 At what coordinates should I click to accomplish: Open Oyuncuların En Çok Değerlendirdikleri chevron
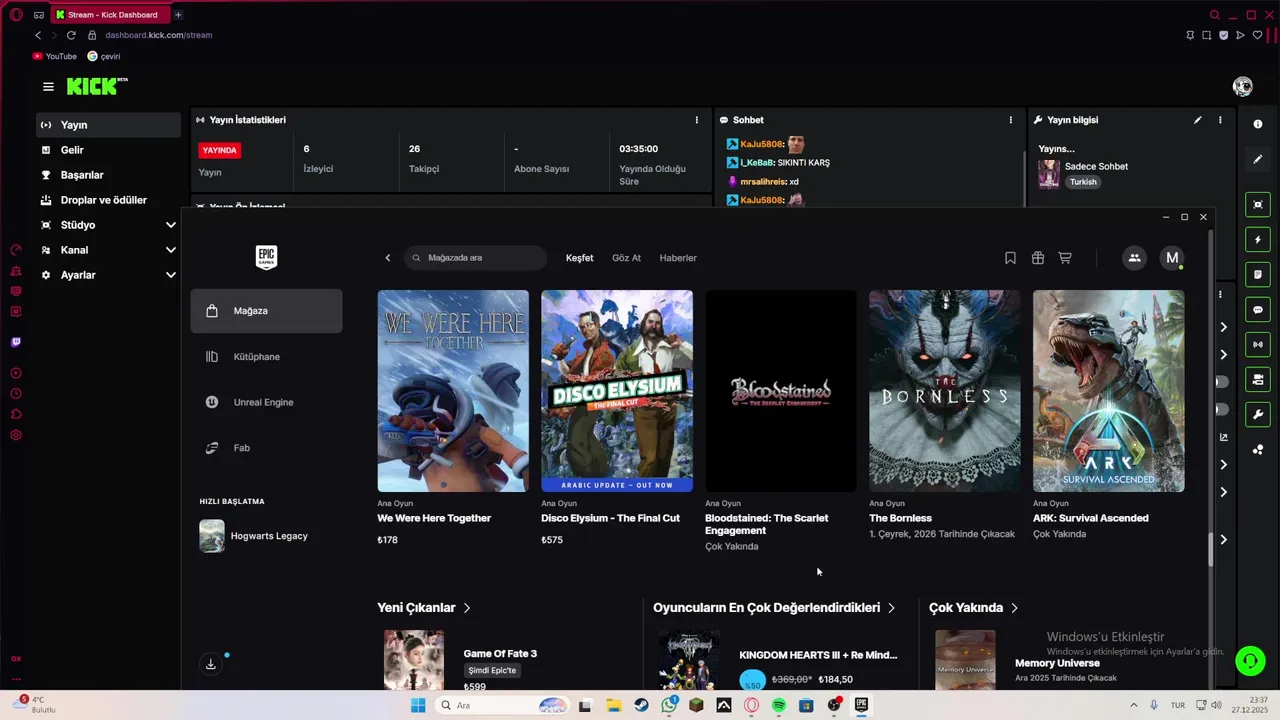click(x=891, y=608)
